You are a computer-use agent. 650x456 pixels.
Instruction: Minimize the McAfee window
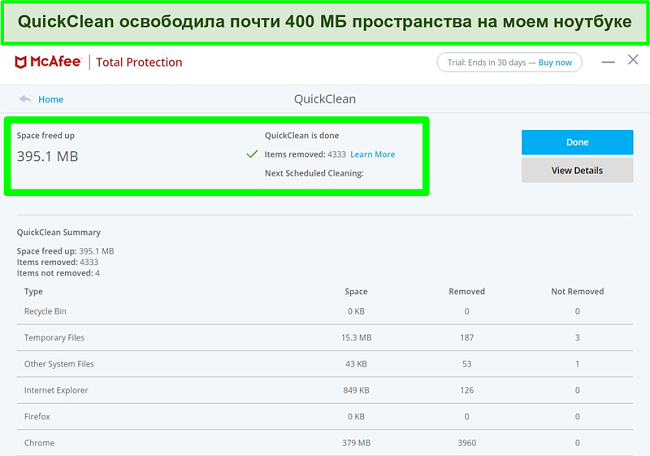(x=608, y=62)
